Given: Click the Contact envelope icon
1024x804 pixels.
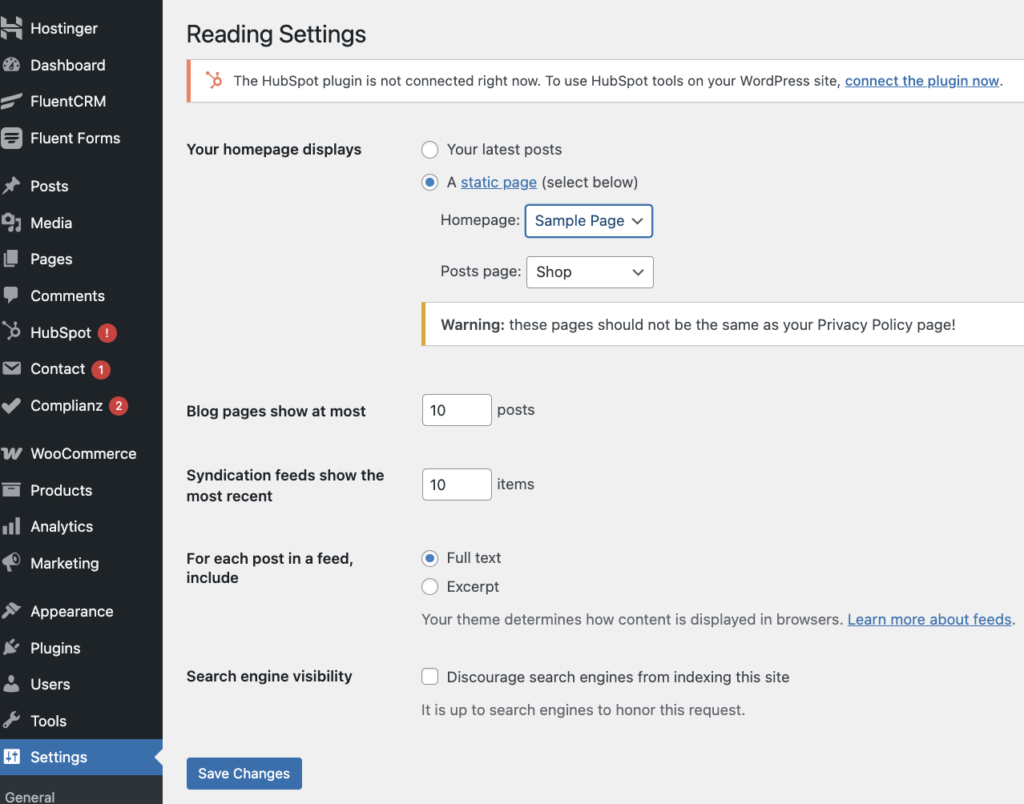Looking at the screenshot, I should coord(11,368).
